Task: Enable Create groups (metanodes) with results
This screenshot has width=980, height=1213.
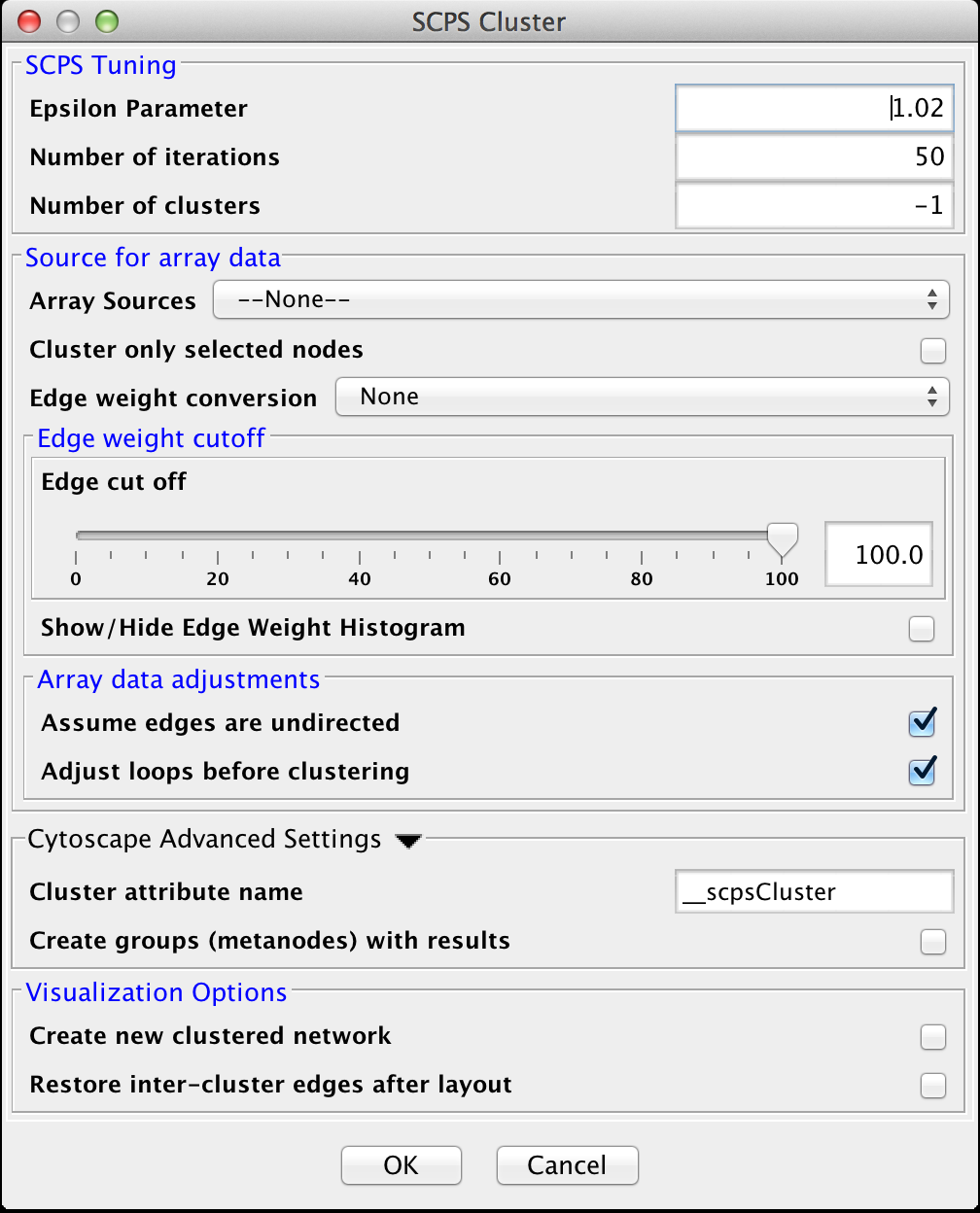Action: pyautogui.click(x=932, y=941)
